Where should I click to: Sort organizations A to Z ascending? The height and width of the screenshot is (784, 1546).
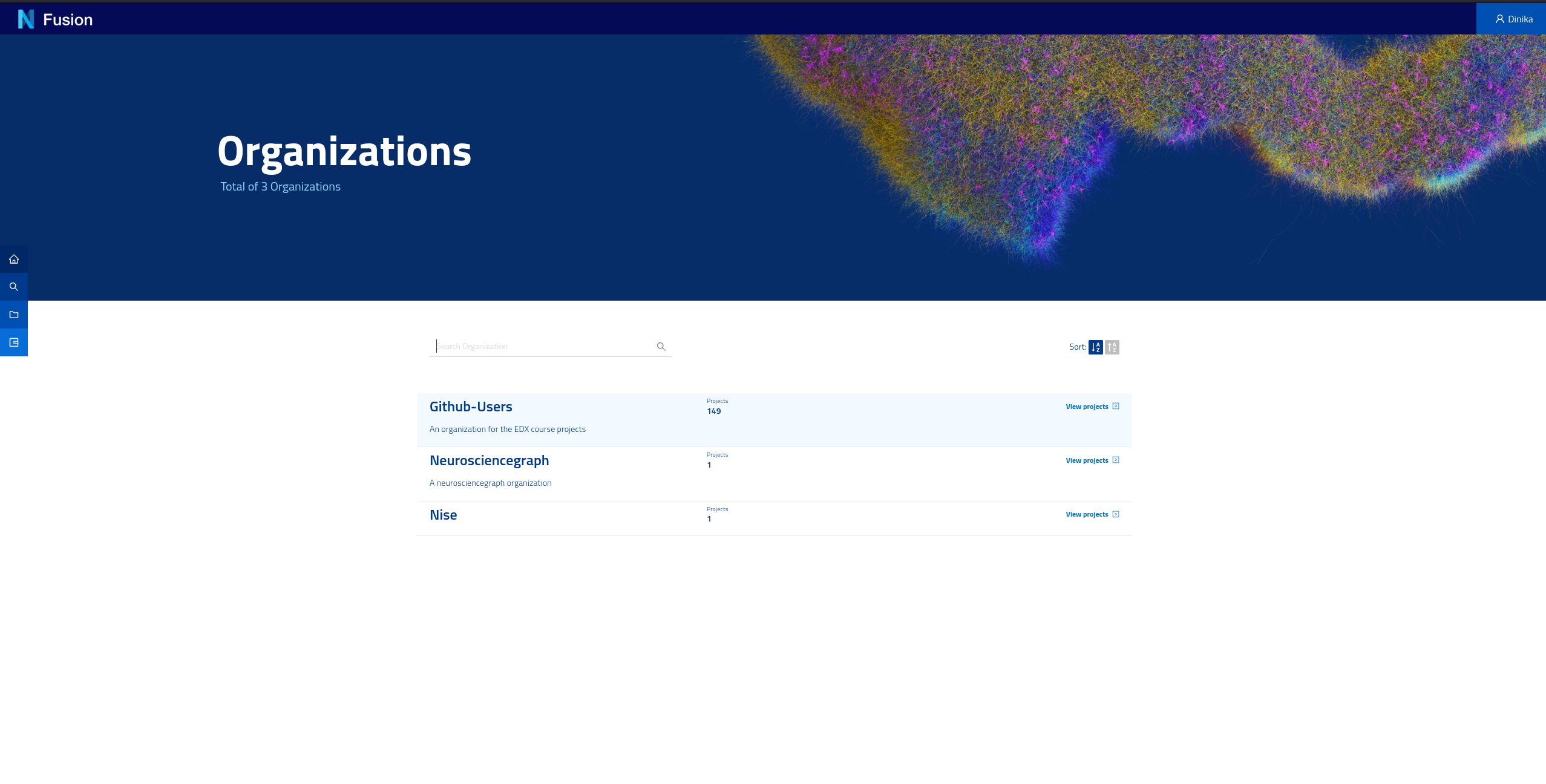pos(1095,347)
